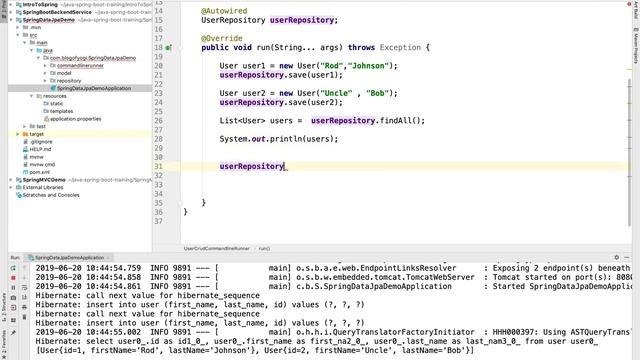The width and height of the screenshot is (640, 360).
Task: Expand External Libraries
Action: (x=11, y=187)
